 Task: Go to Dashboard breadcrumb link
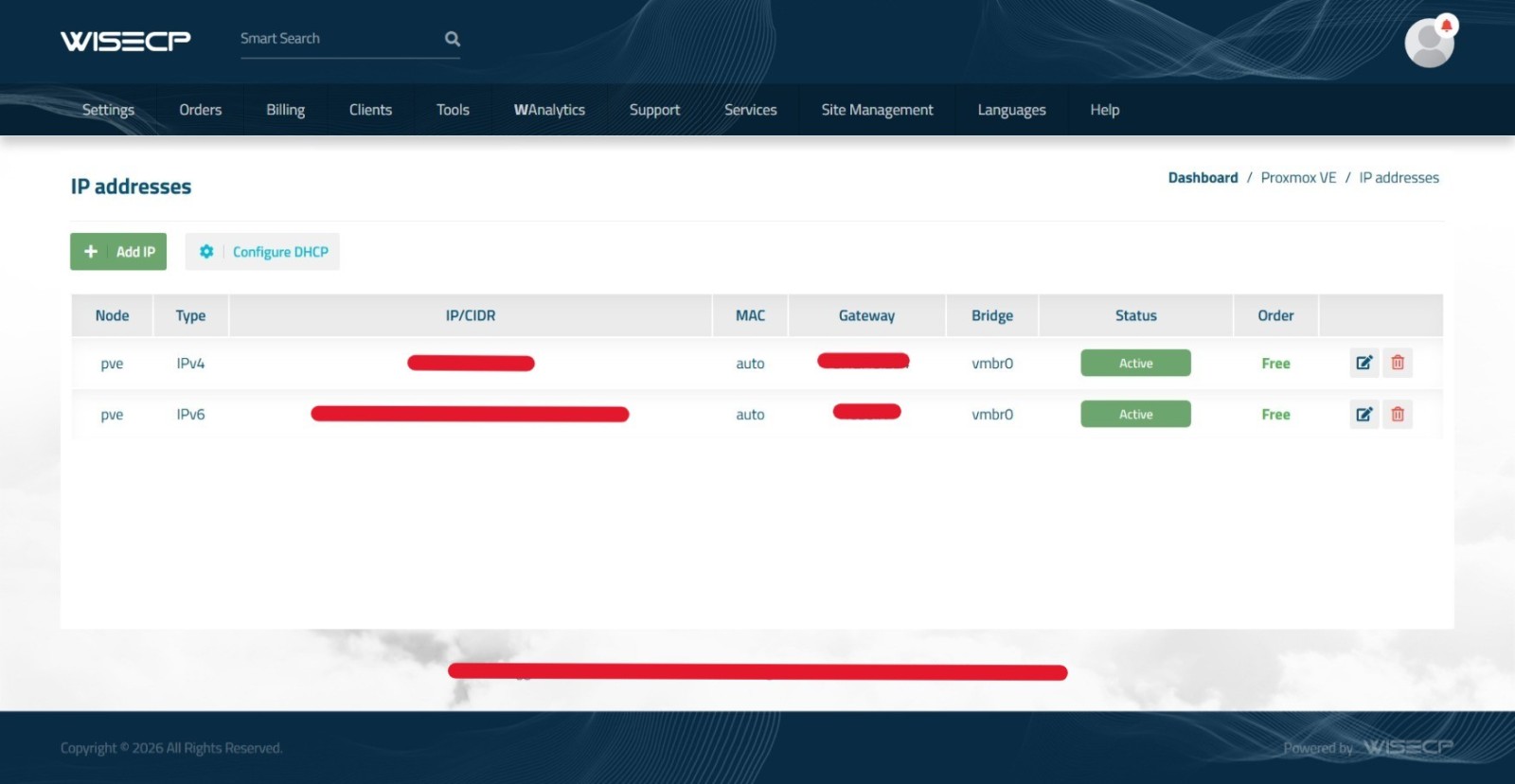[x=1203, y=178]
